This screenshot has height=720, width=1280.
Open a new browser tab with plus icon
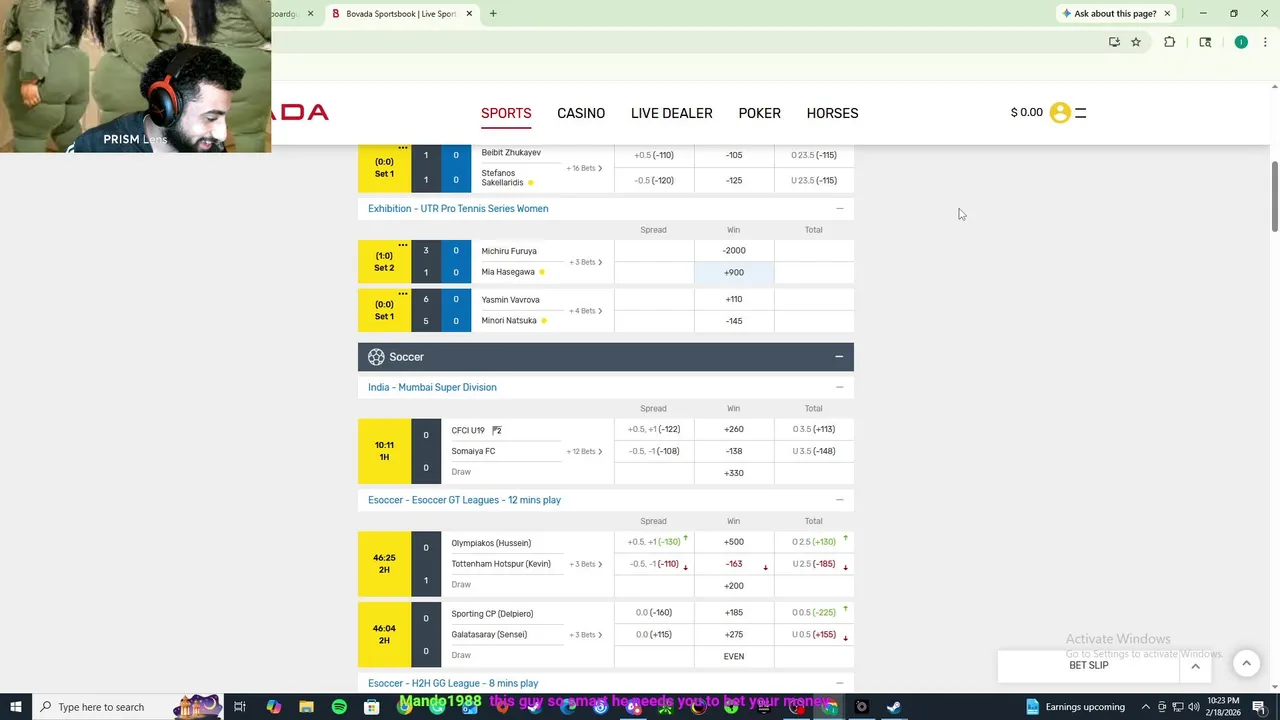(493, 14)
